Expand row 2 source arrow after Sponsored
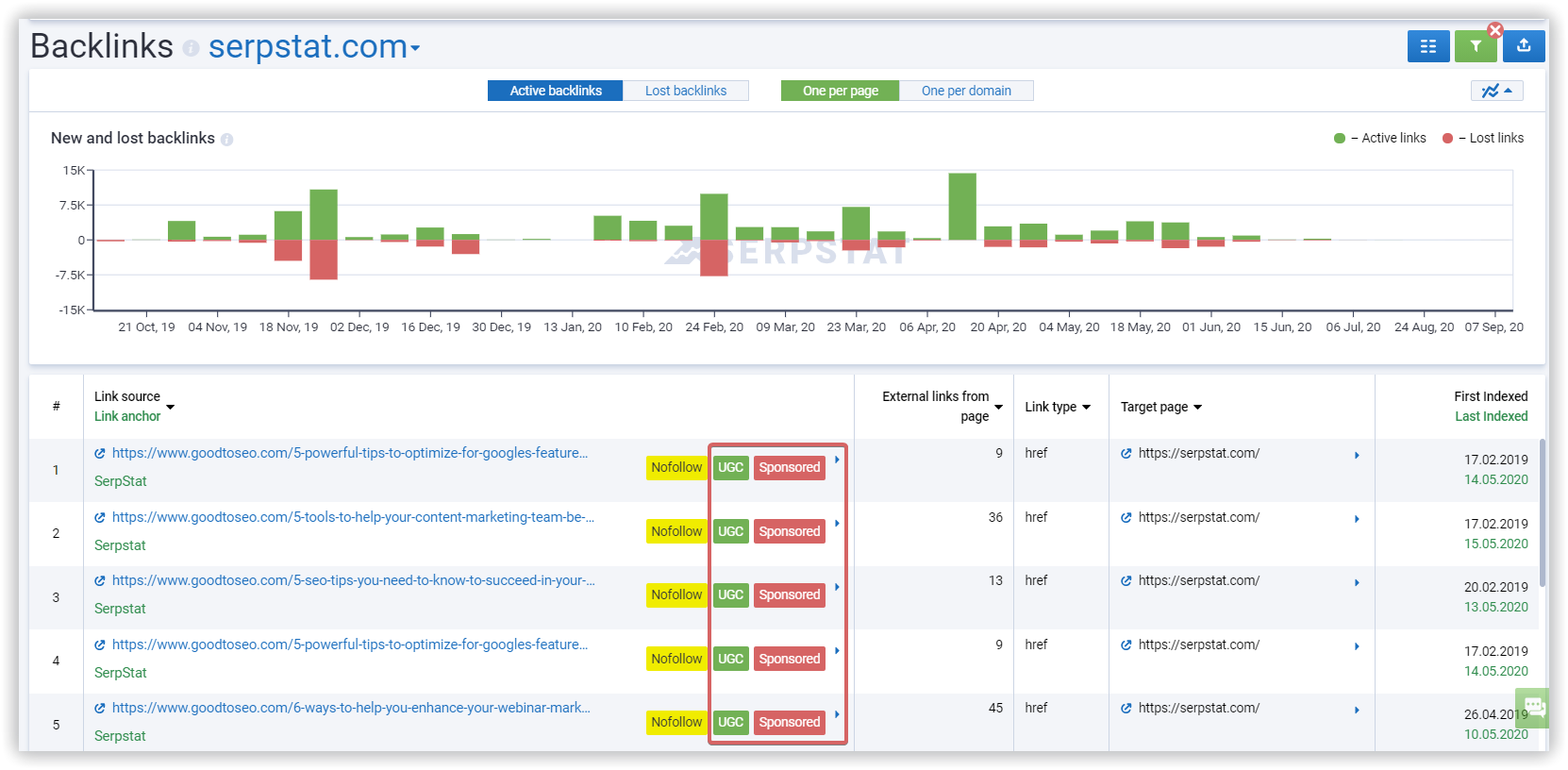Viewport: 1568px width, 770px height. (x=837, y=524)
